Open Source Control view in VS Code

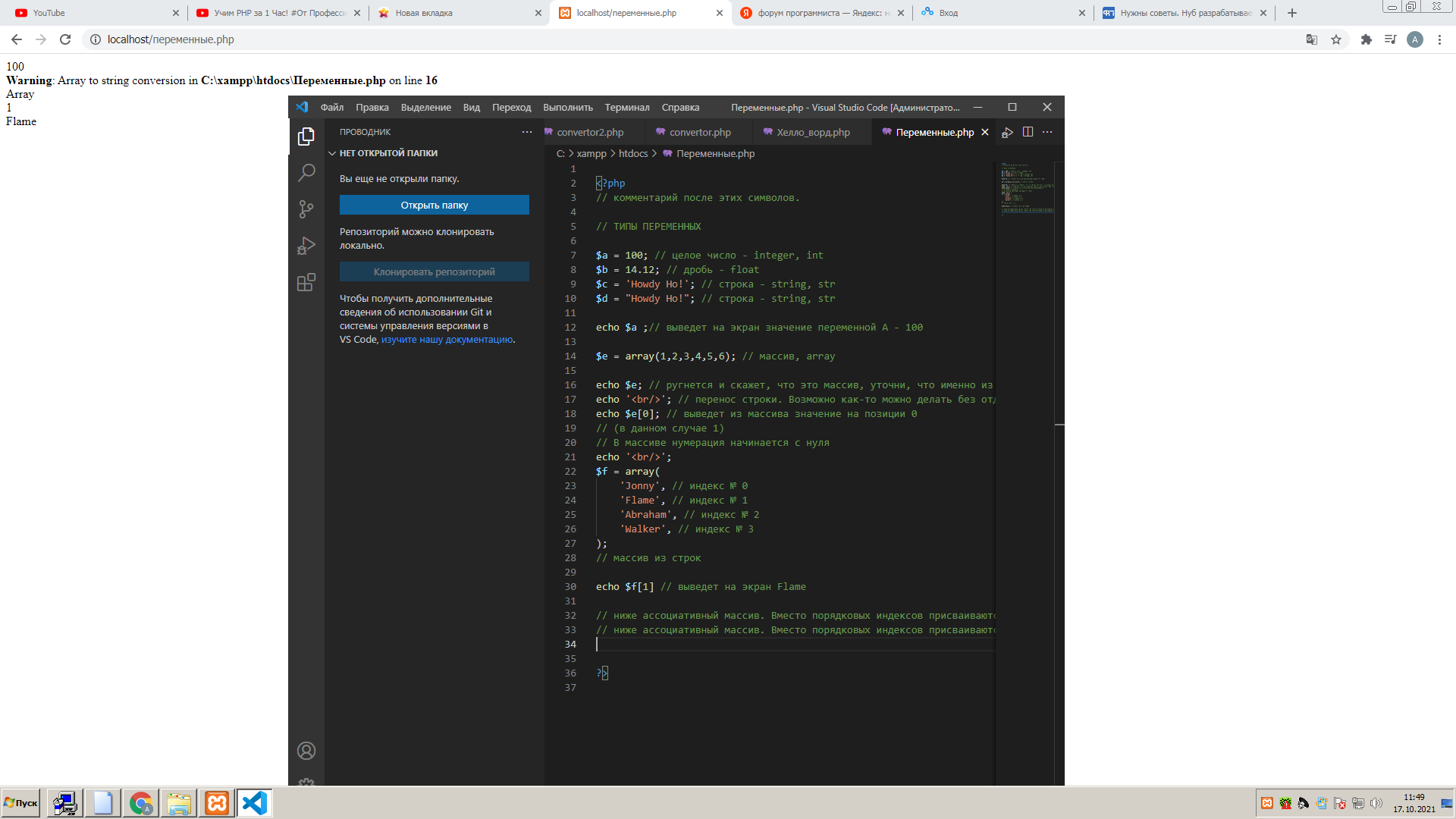(306, 209)
